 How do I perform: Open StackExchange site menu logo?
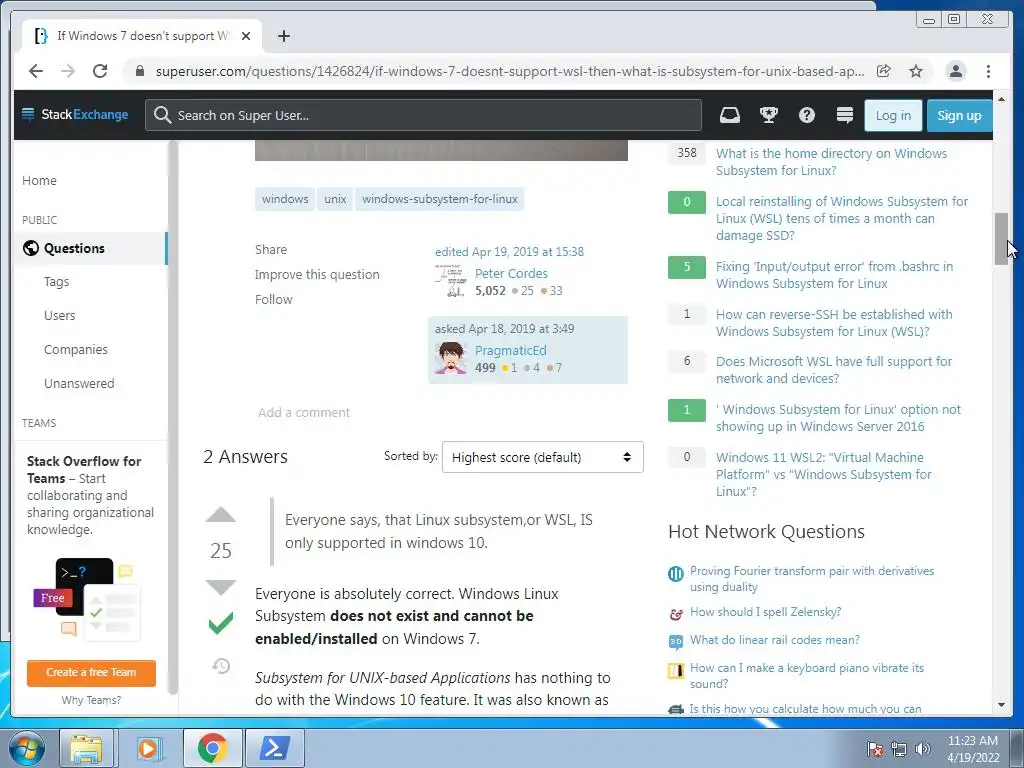75,115
